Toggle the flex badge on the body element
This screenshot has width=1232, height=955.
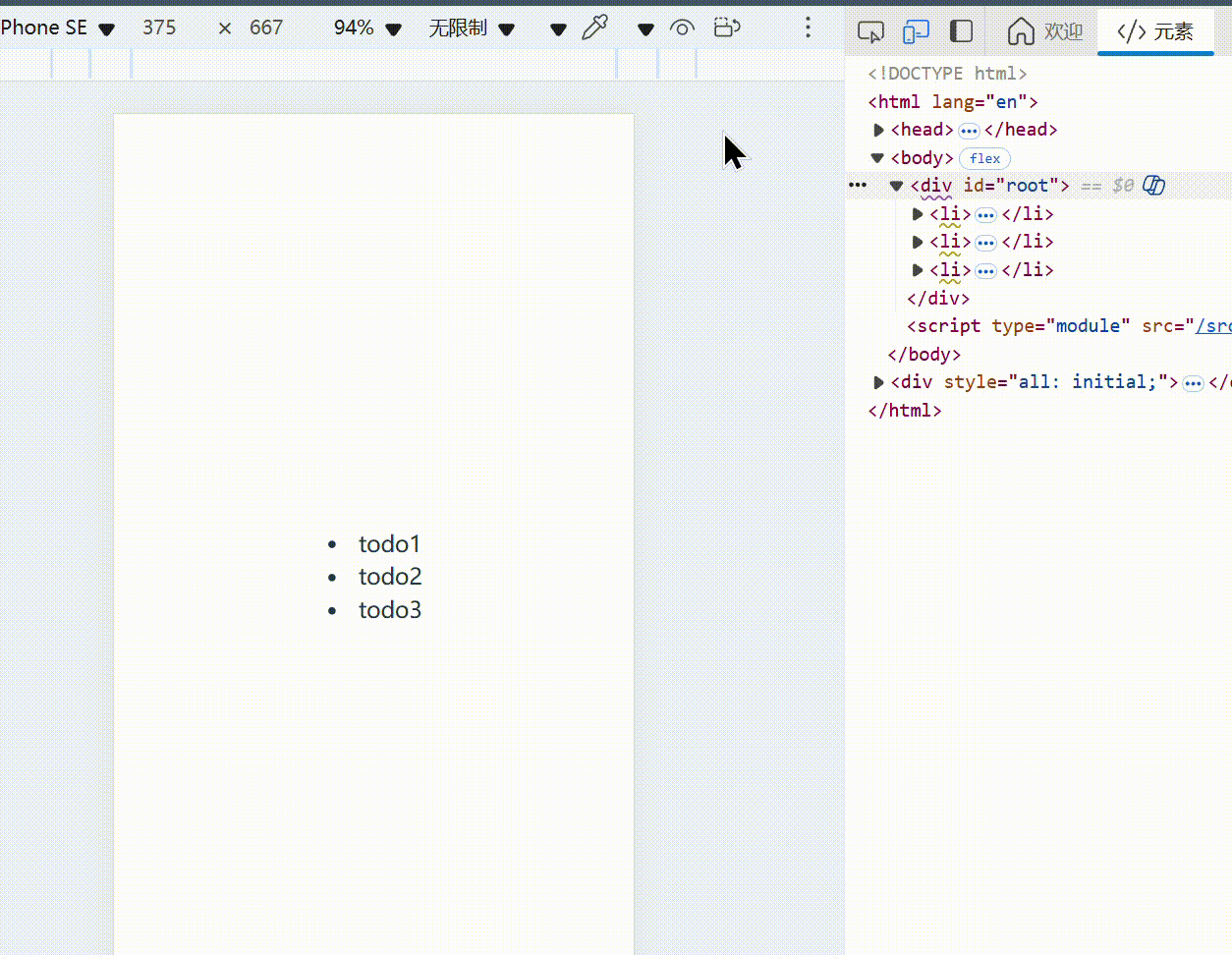point(984,158)
